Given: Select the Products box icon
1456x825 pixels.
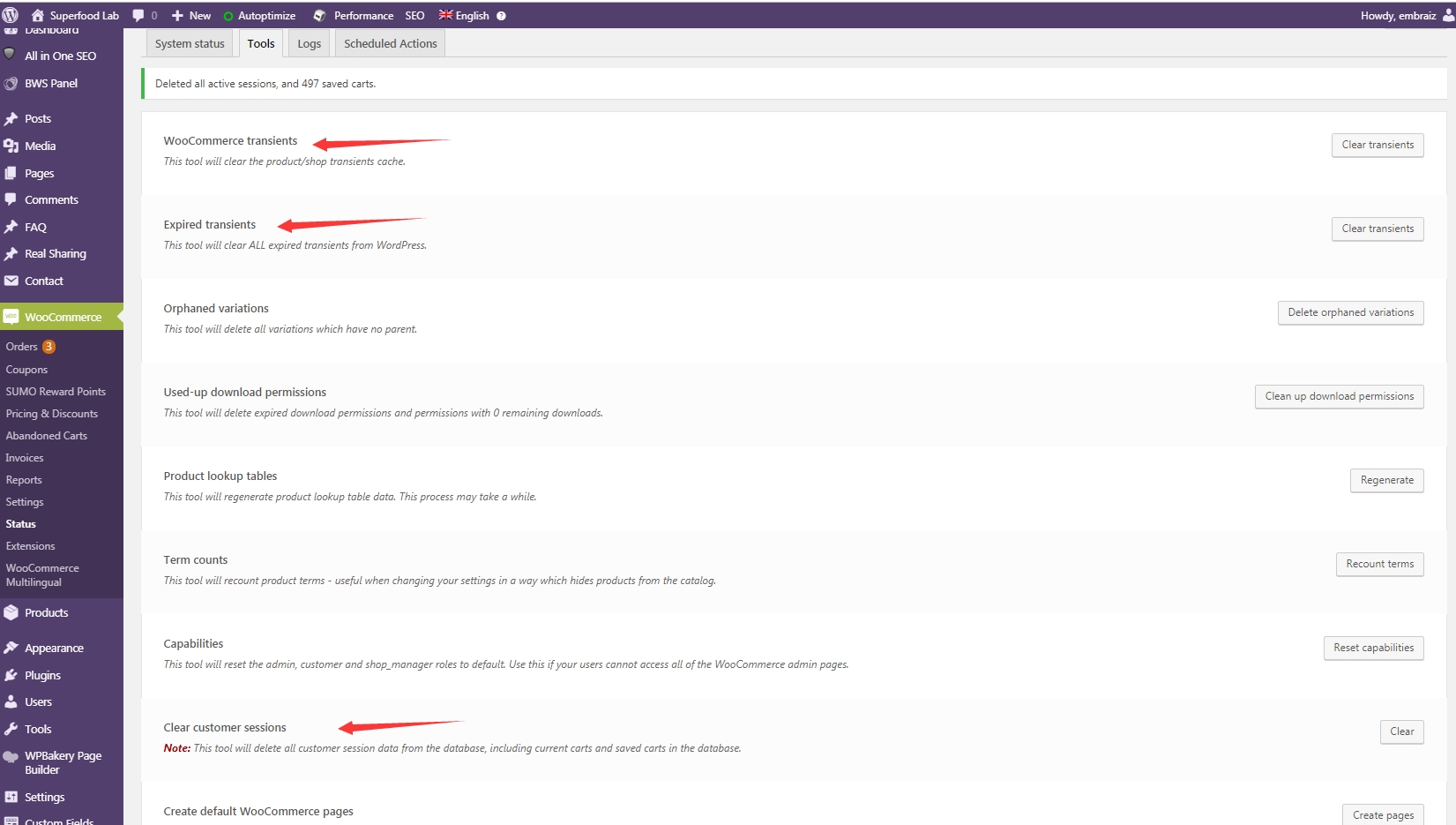Looking at the screenshot, I should click(x=11, y=612).
